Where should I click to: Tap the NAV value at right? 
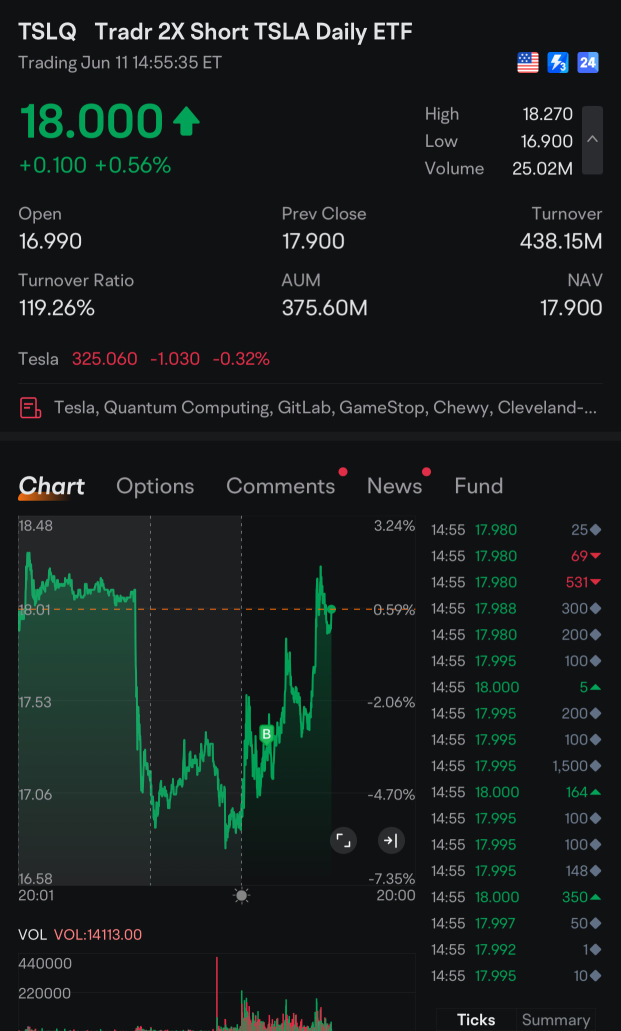[571, 308]
